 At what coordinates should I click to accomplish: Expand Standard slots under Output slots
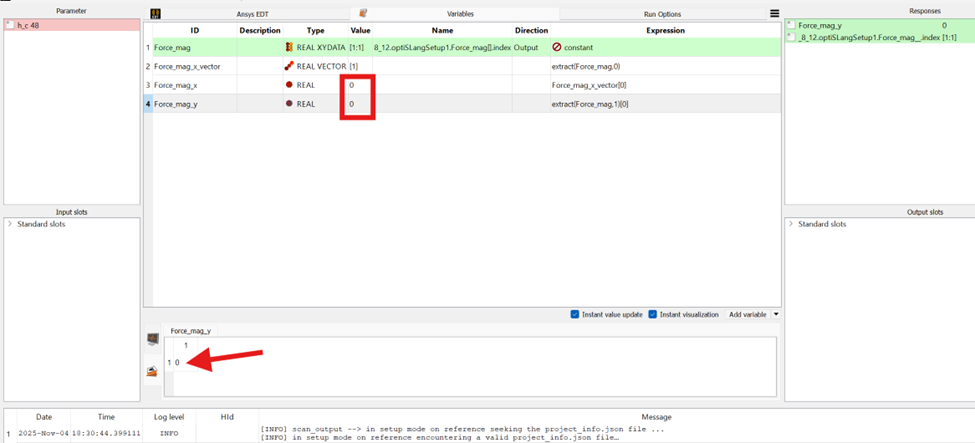[x=790, y=224]
